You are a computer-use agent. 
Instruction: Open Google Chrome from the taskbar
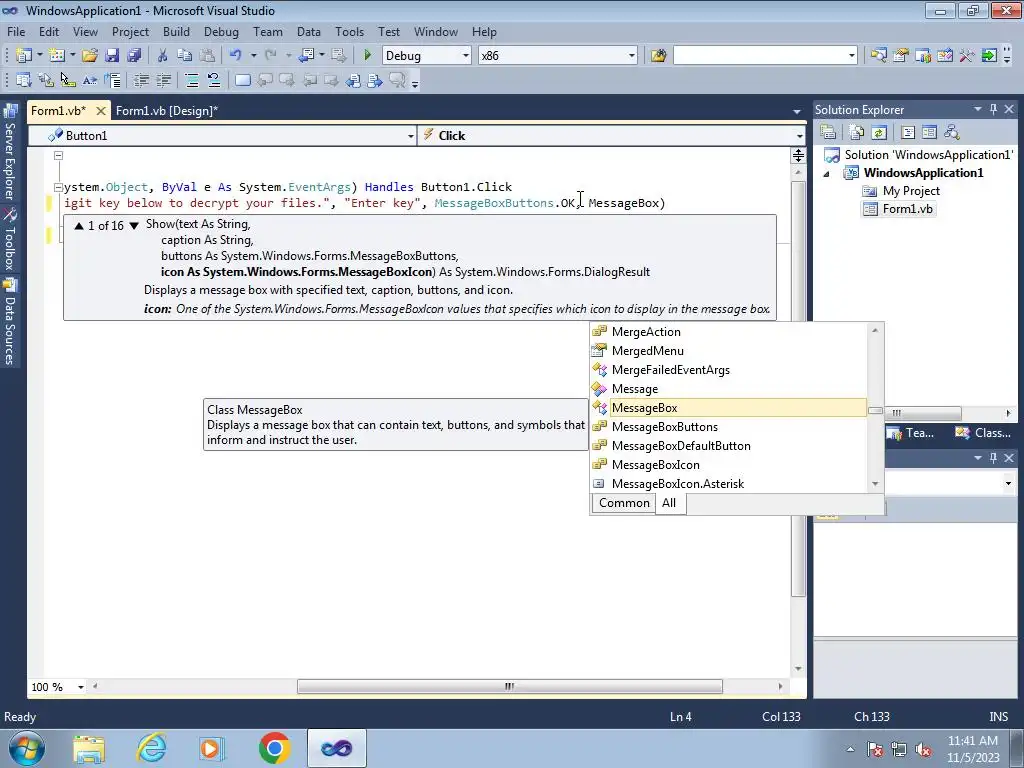coord(274,748)
